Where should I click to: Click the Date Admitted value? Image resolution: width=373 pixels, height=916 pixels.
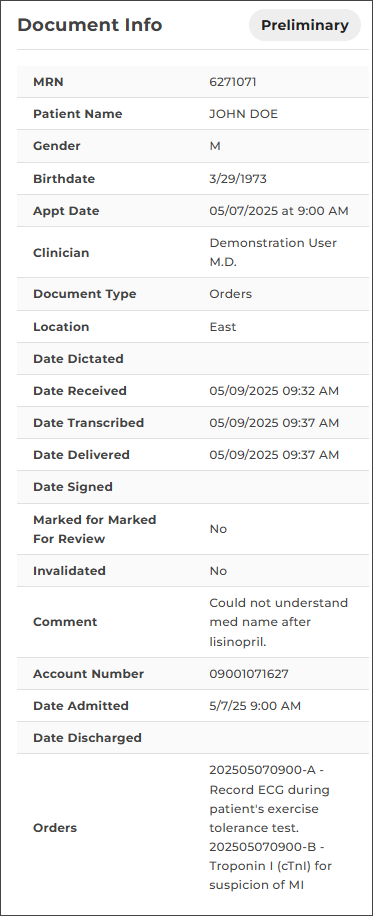[255, 706]
